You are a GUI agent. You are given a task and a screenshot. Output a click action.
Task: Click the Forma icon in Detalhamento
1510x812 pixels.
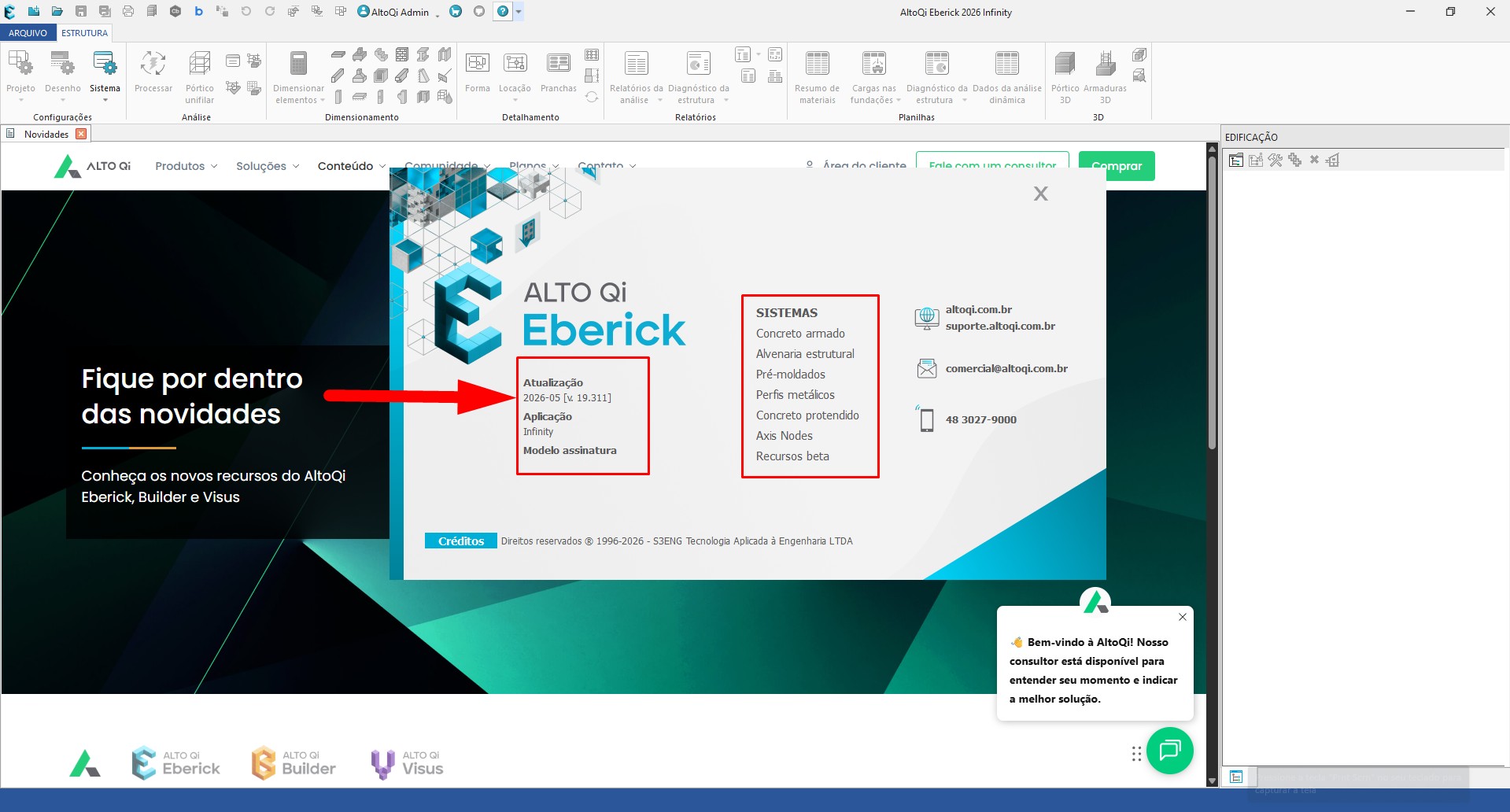click(x=477, y=72)
